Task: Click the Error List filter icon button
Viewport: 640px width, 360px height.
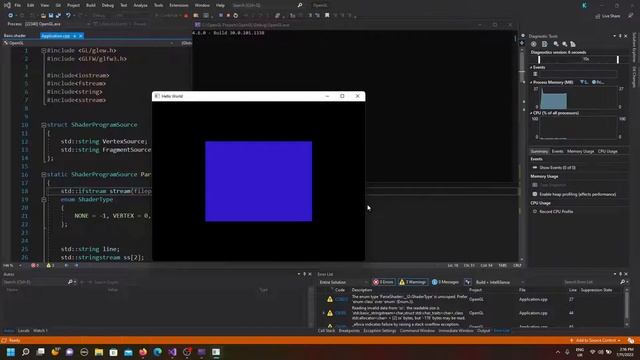Action: [x=468, y=282]
